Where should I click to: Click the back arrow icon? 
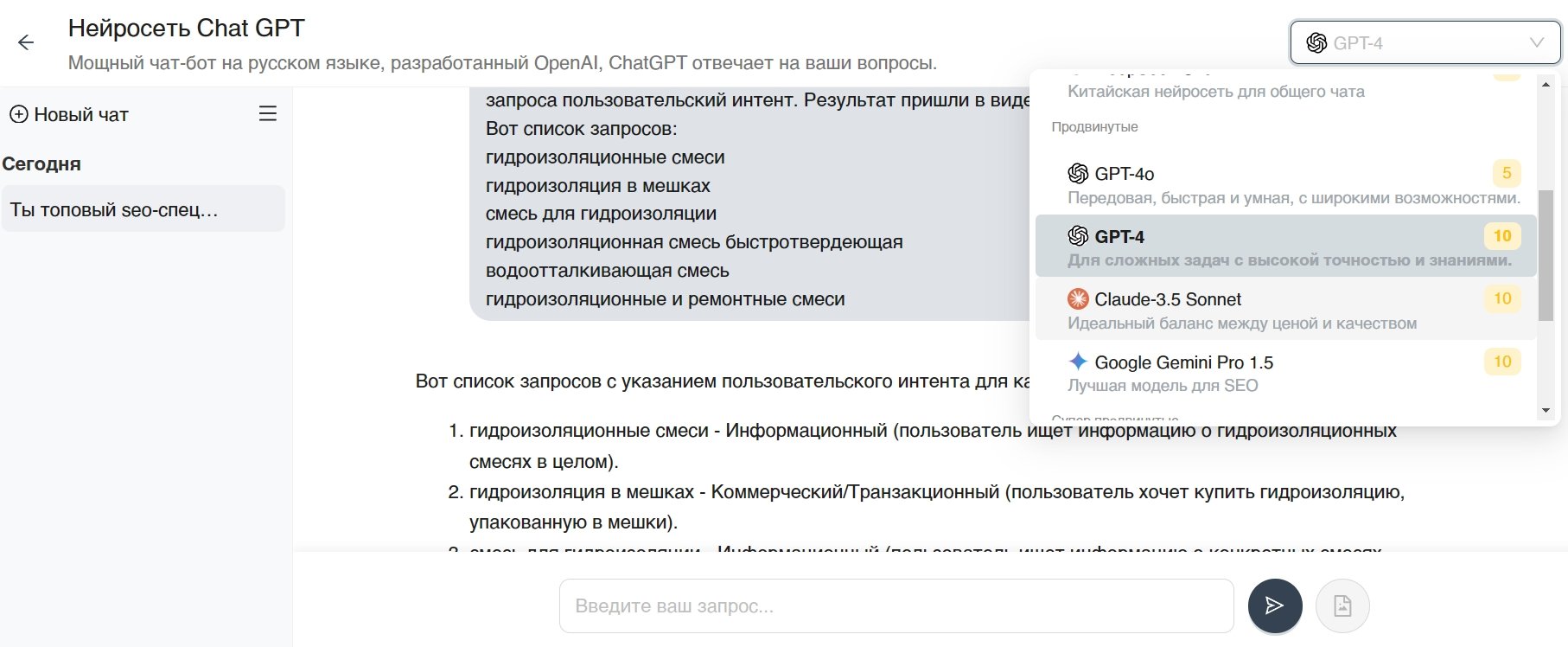(26, 42)
